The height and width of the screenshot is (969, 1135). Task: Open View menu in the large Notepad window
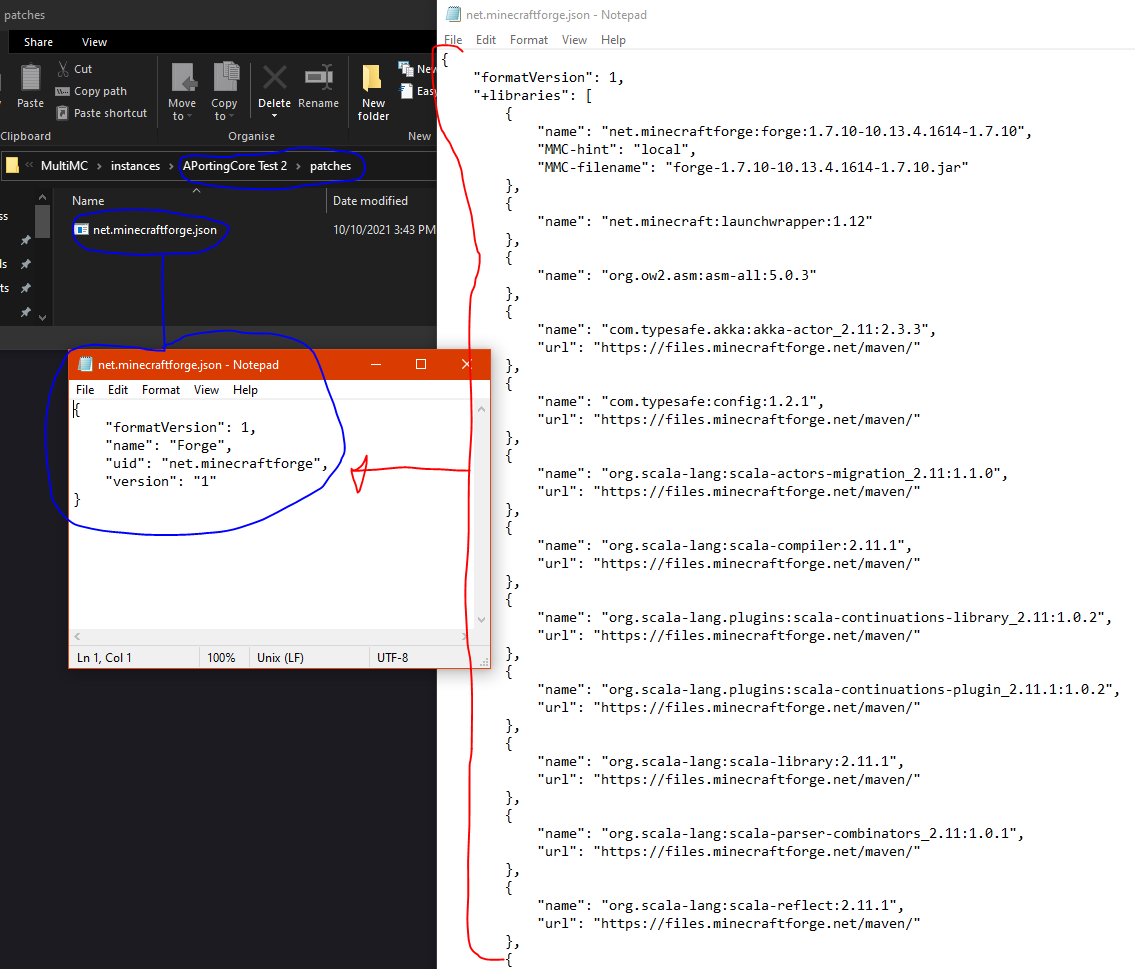574,40
